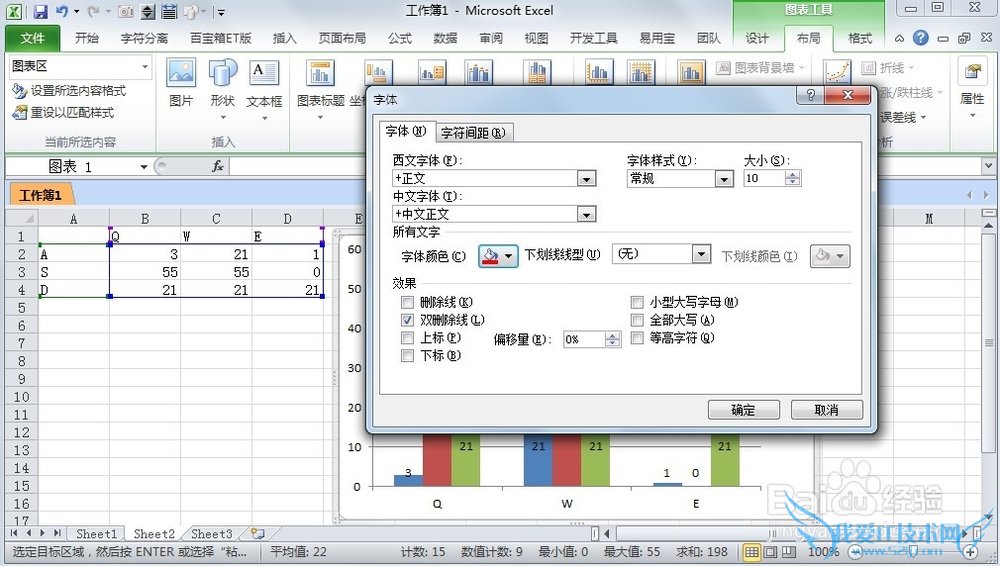The image size is (1000, 566).
Task: Go to first sheet navigation arrow
Action: click(x=14, y=533)
